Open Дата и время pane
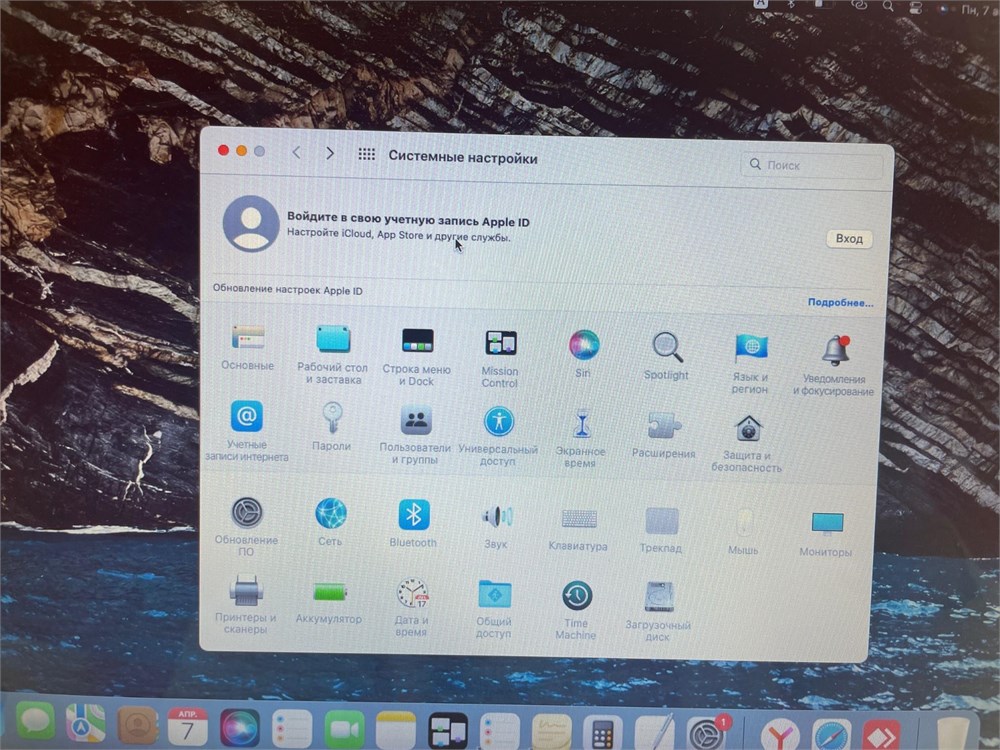 (x=412, y=607)
